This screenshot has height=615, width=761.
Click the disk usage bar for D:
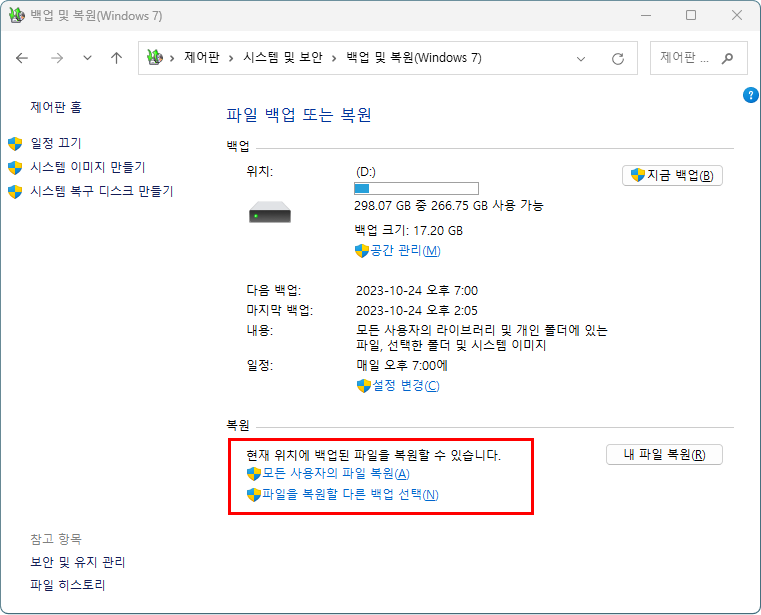point(416,188)
